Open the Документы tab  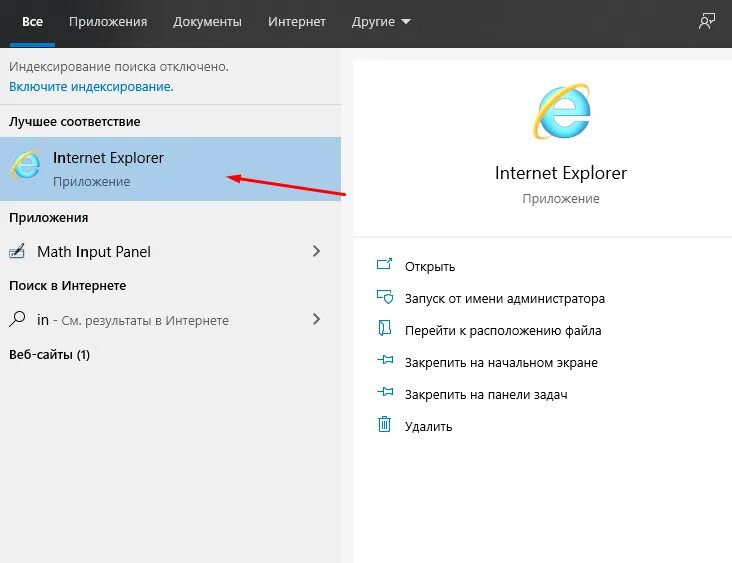click(x=207, y=22)
